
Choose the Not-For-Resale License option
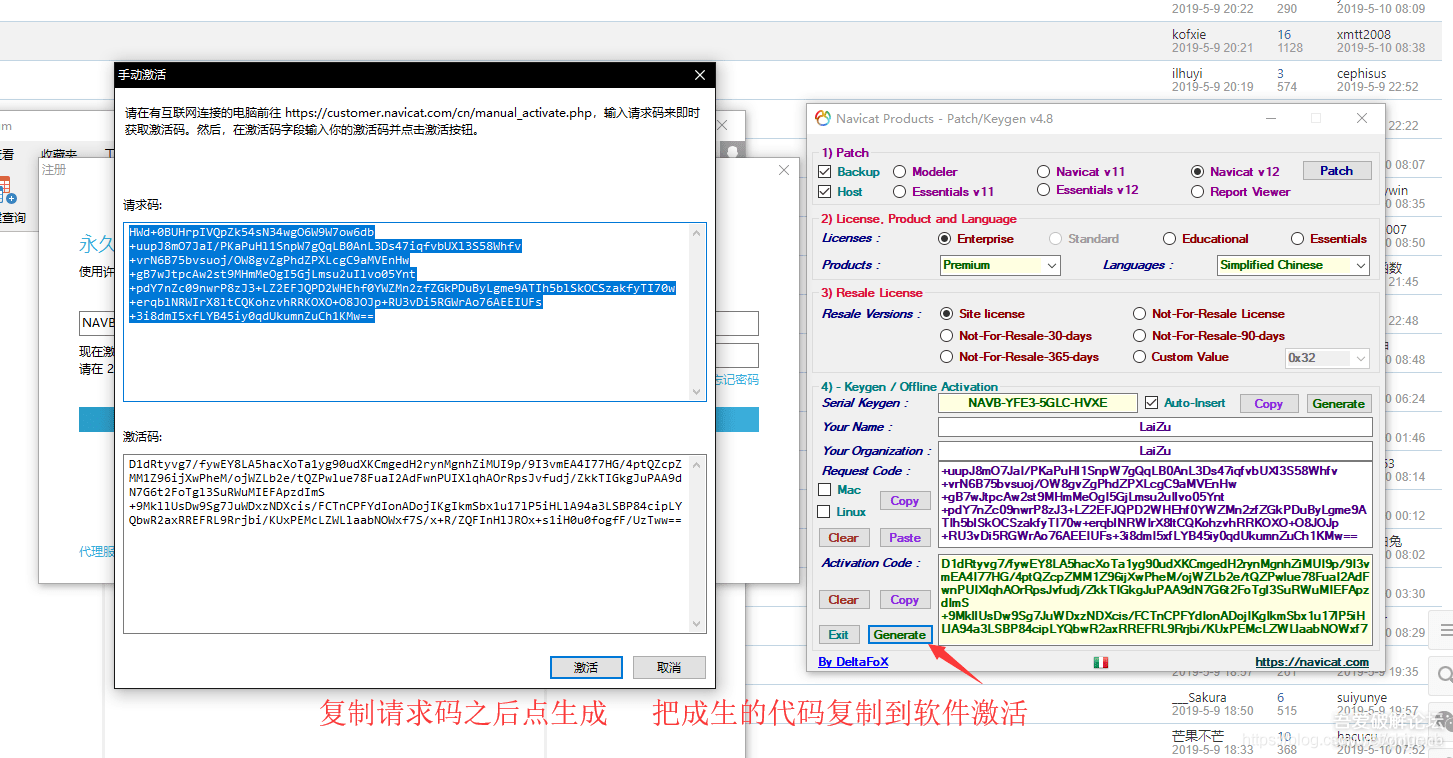(x=1140, y=314)
